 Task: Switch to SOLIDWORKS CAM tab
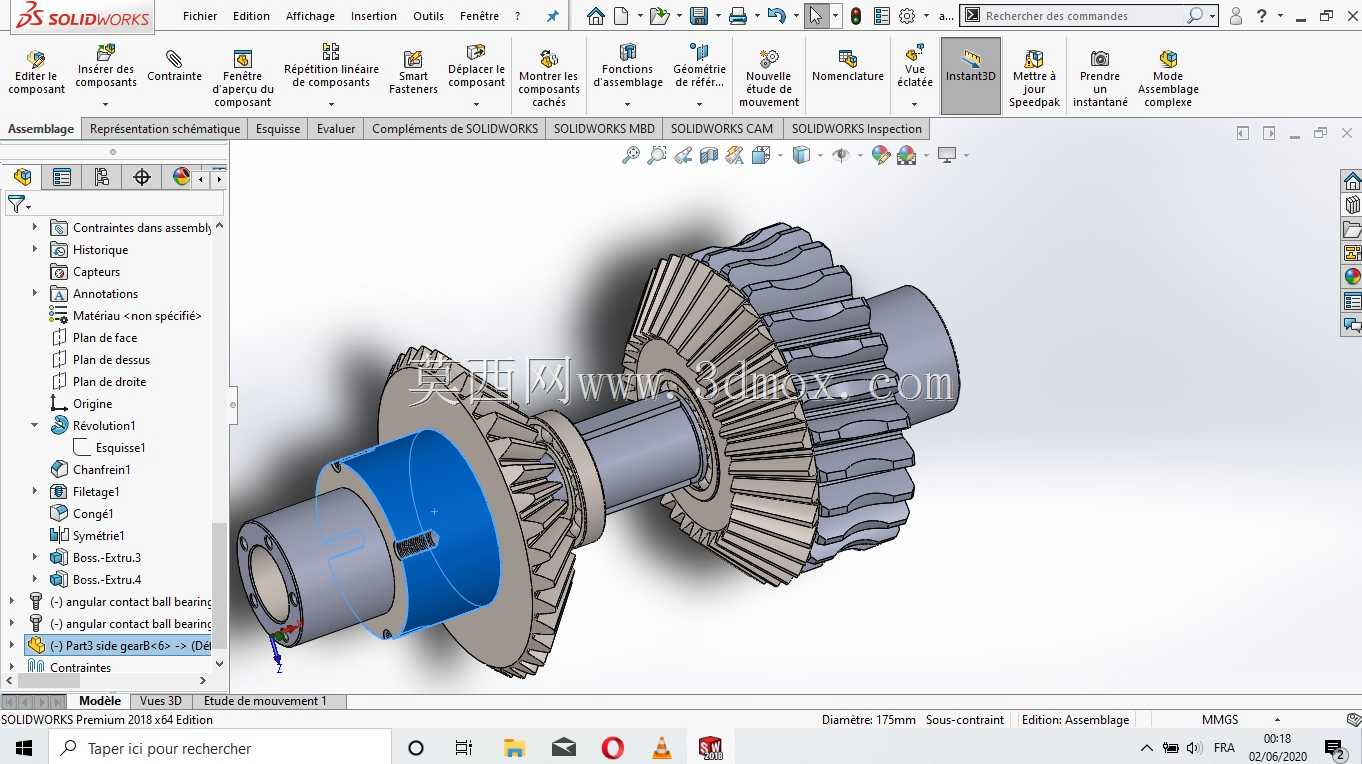click(722, 129)
